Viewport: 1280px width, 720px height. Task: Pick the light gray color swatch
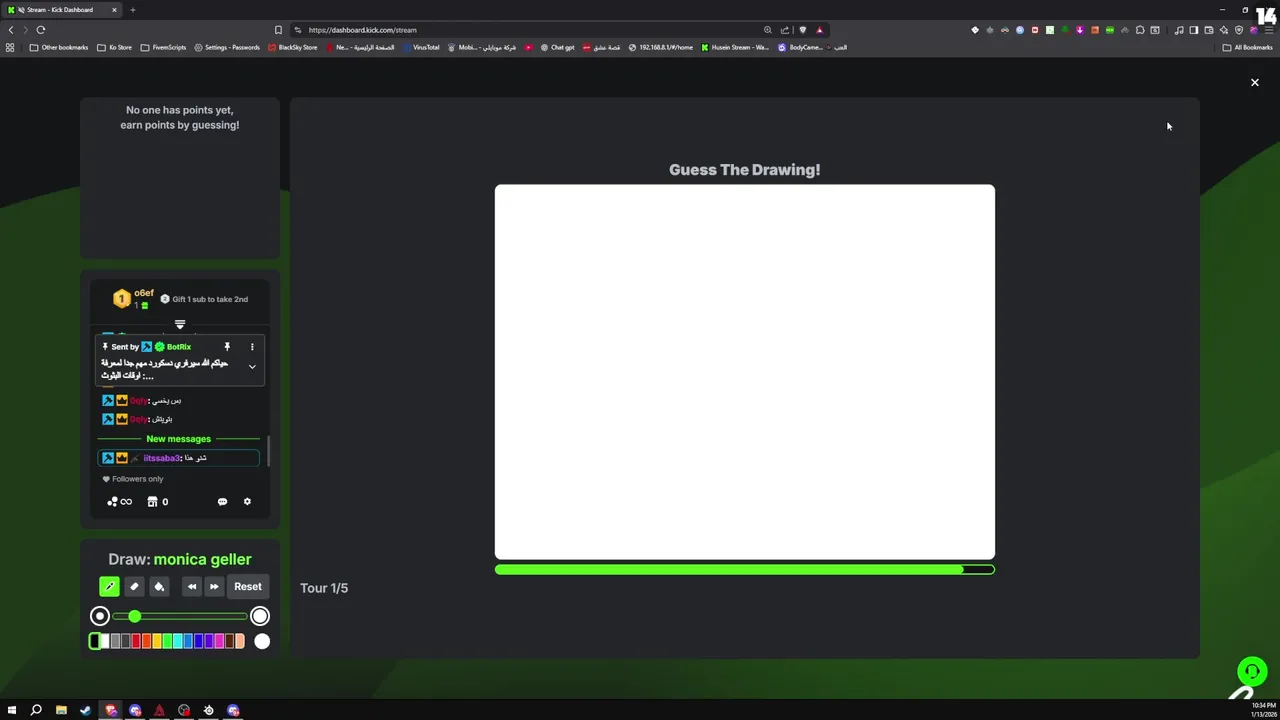[x=115, y=641]
